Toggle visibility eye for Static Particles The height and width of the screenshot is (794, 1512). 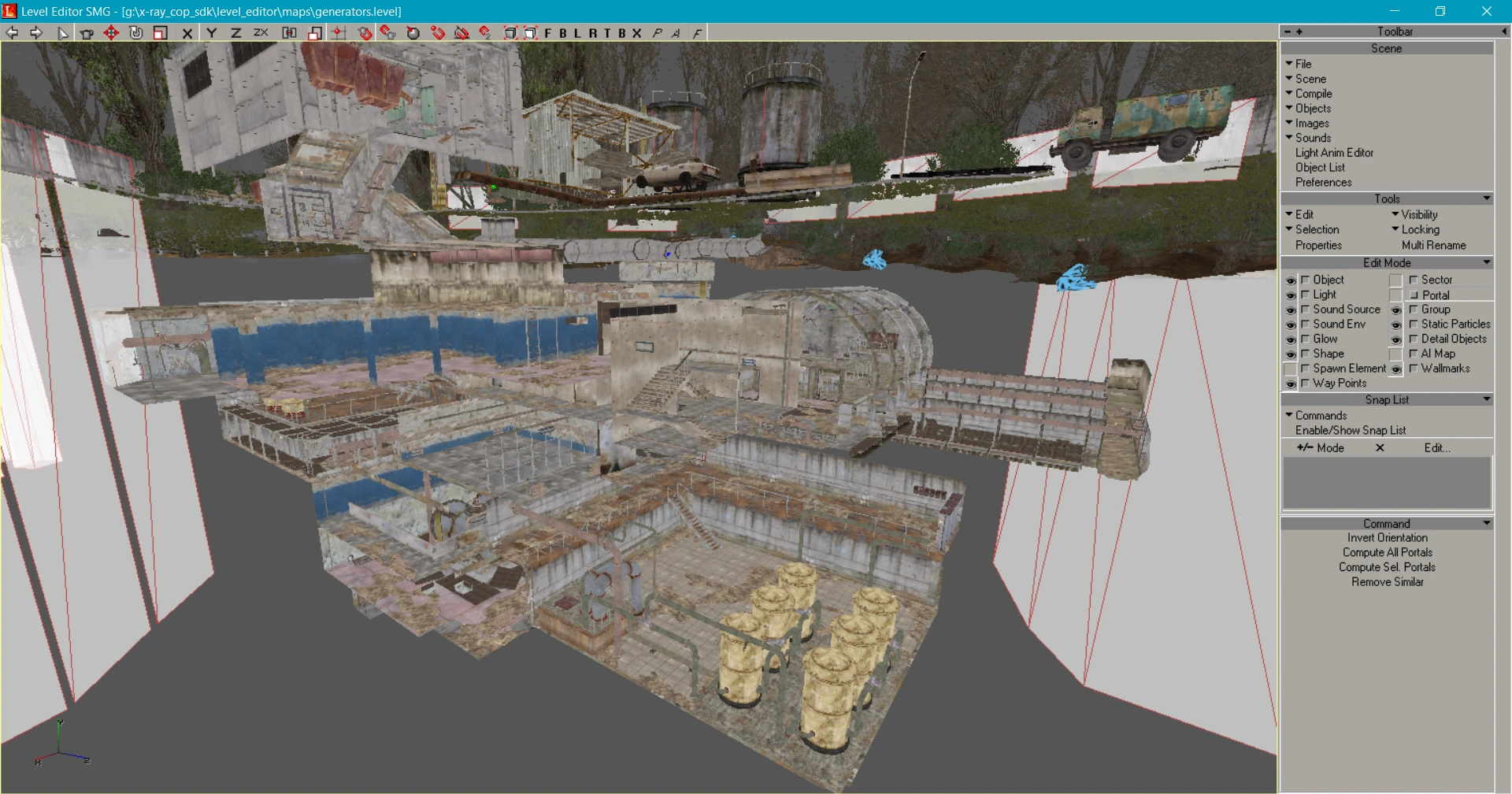[1395, 325]
